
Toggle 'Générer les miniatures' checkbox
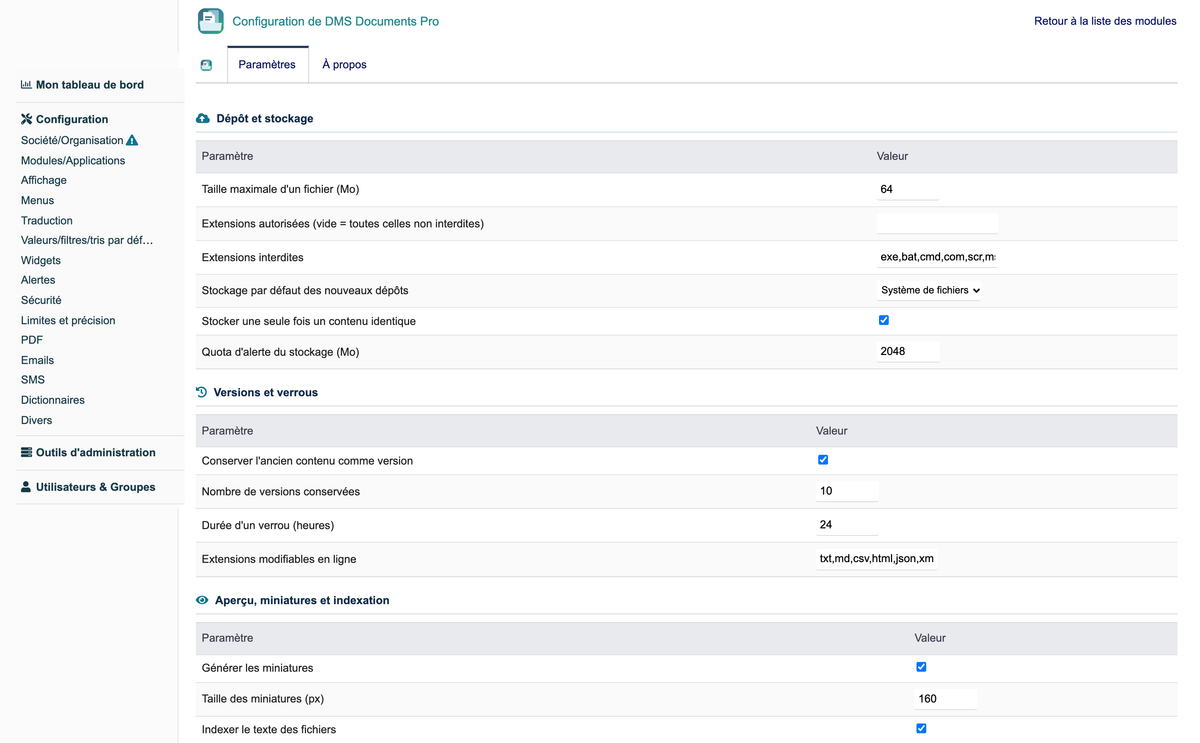pos(921,667)
